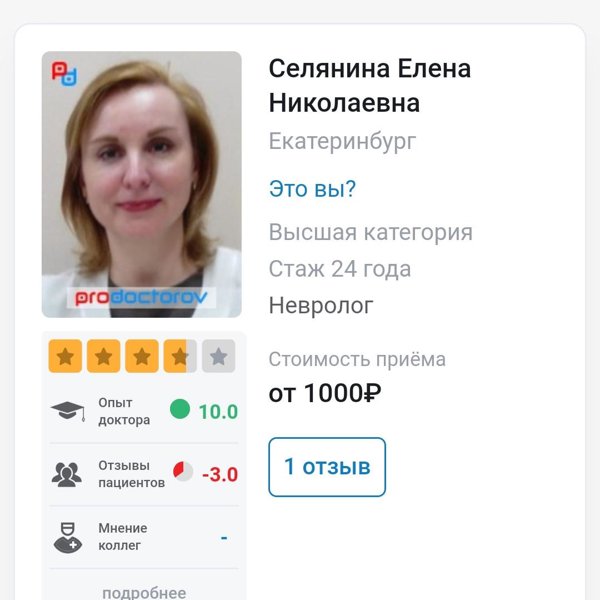Click the first rating star
Screen dimensions: 600x600
click(65, 356)
